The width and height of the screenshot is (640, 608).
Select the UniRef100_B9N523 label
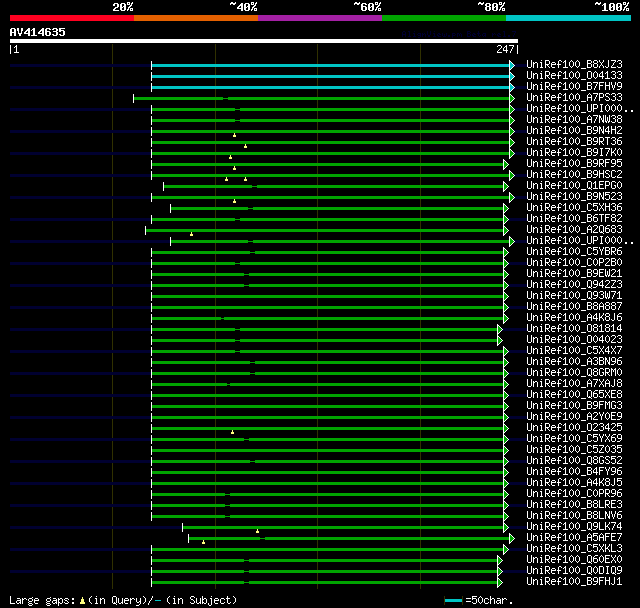(574, 197)
